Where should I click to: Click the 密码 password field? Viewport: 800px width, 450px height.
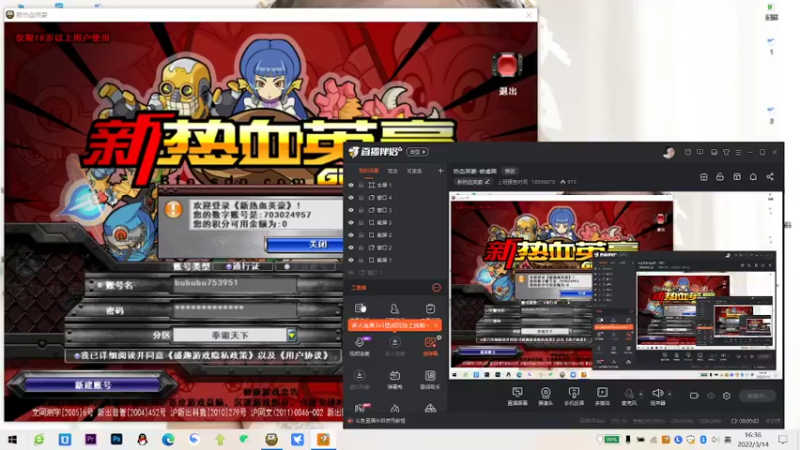click(235, 309)
